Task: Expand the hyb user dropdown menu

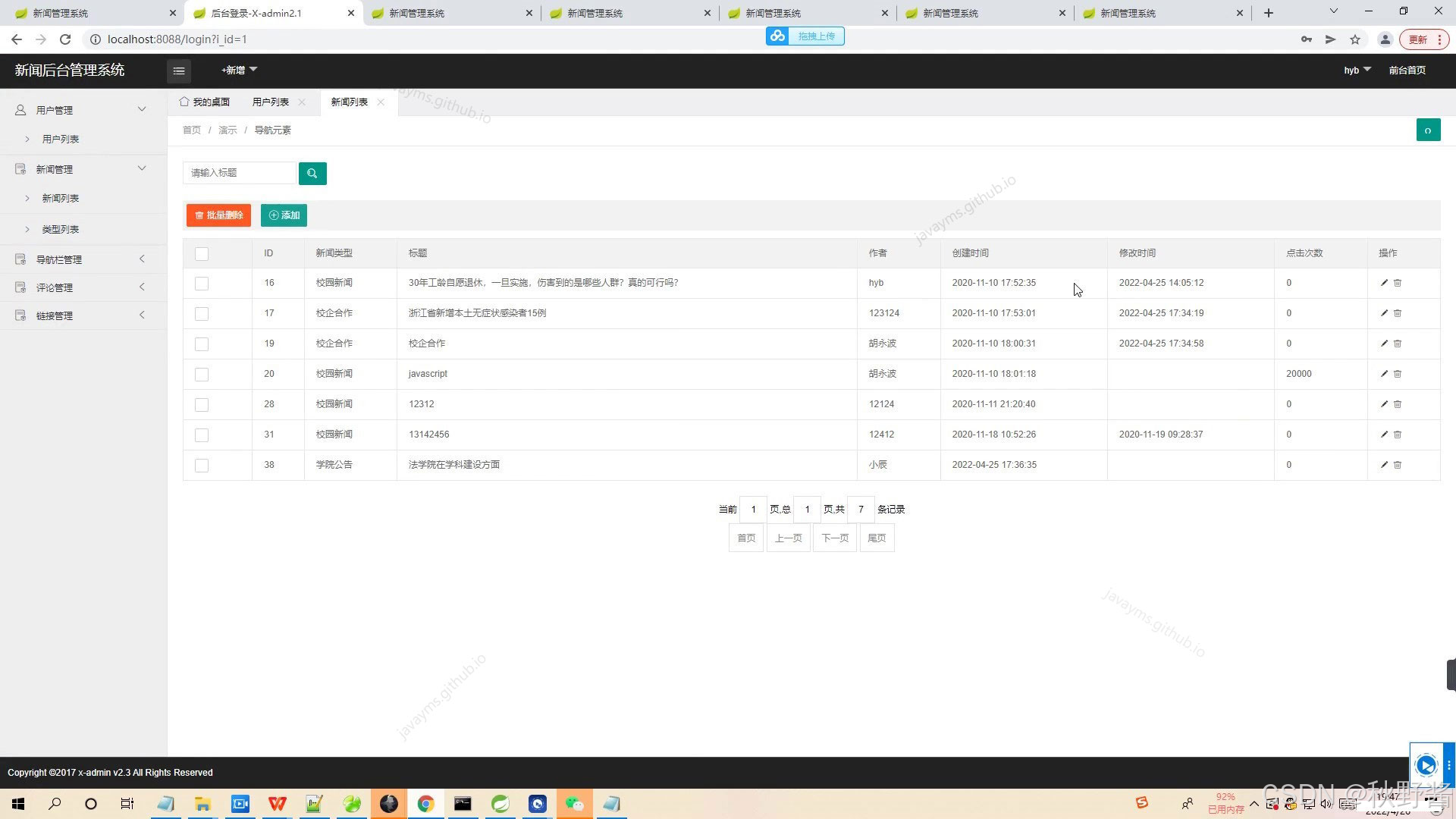Action: click(1357, 71)
